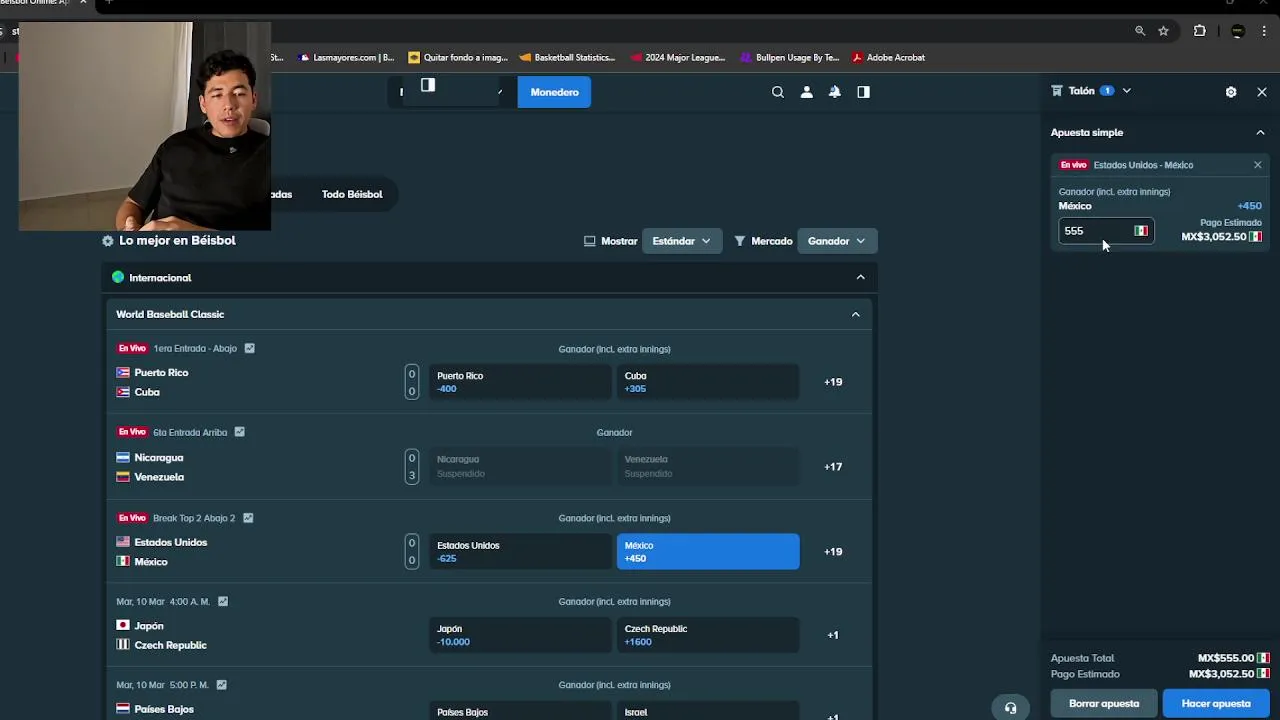
Task: Click the Lo mejor en Béisbol baseball icon
Action: (x=108, y=241)
